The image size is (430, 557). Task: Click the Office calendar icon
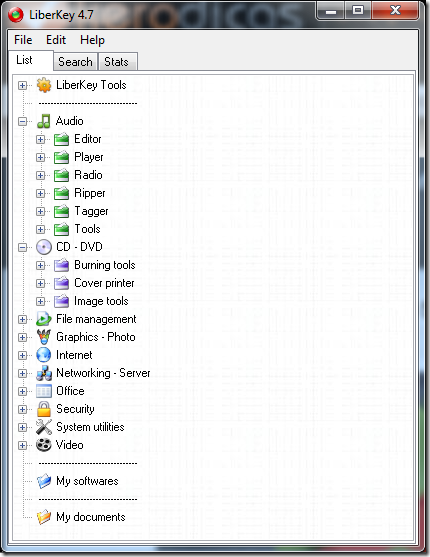pyautogui.click(x=44, y=391)
